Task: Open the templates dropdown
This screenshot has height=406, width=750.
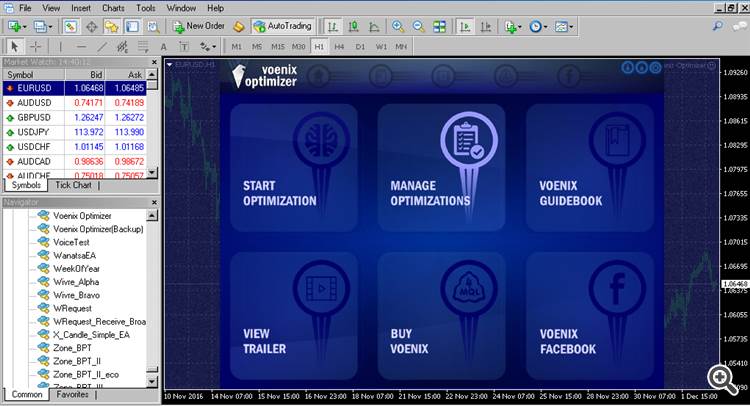Action: click(563, 26)
